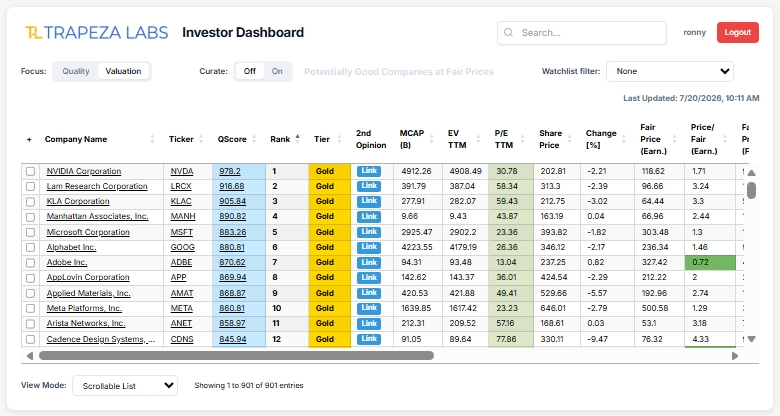Set Curate to Off
This screenshot has width=780, height=416.
coord(250,71)
